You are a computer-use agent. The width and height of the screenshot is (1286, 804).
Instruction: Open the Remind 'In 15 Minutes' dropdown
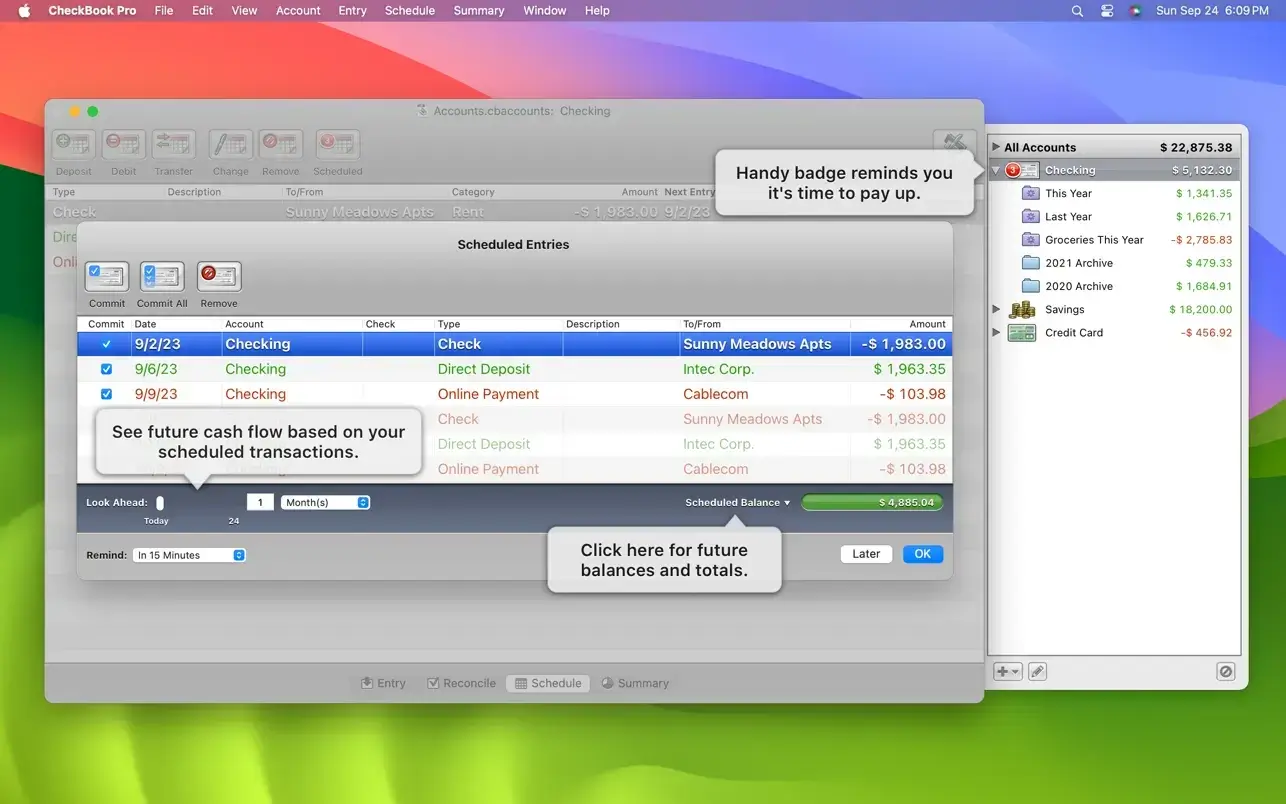[189, 555]
